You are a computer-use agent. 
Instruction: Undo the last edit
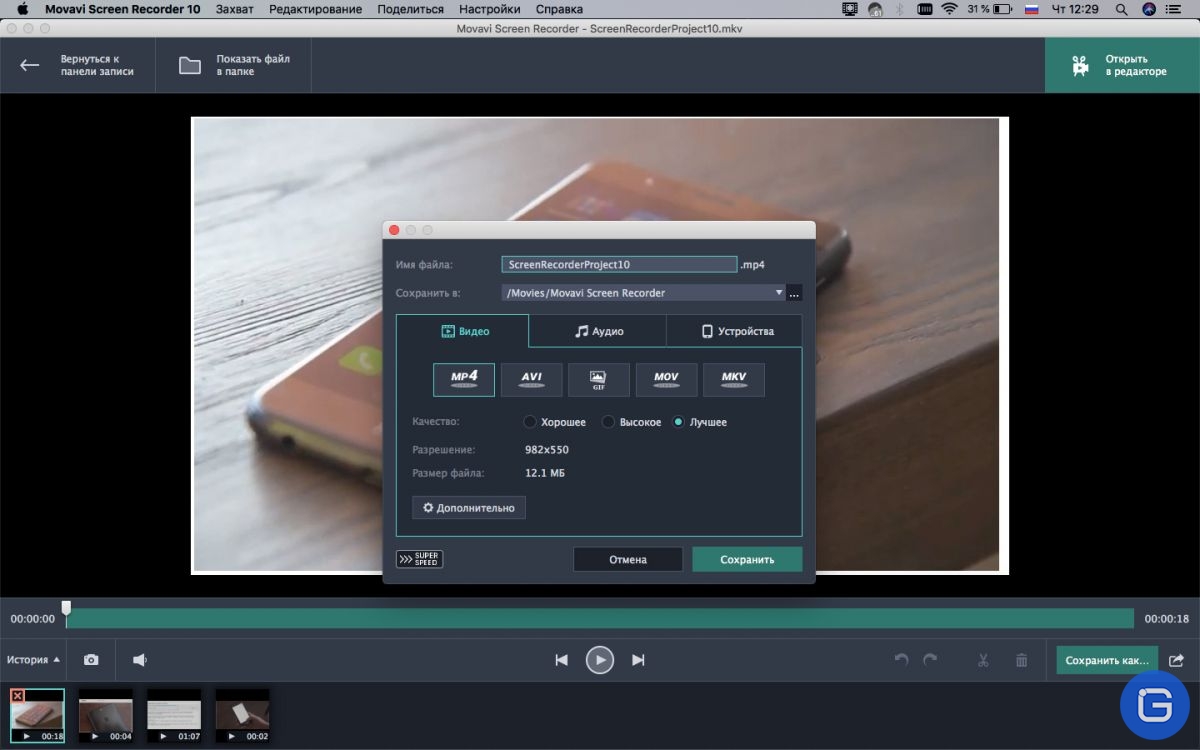(x=901, y=660)
